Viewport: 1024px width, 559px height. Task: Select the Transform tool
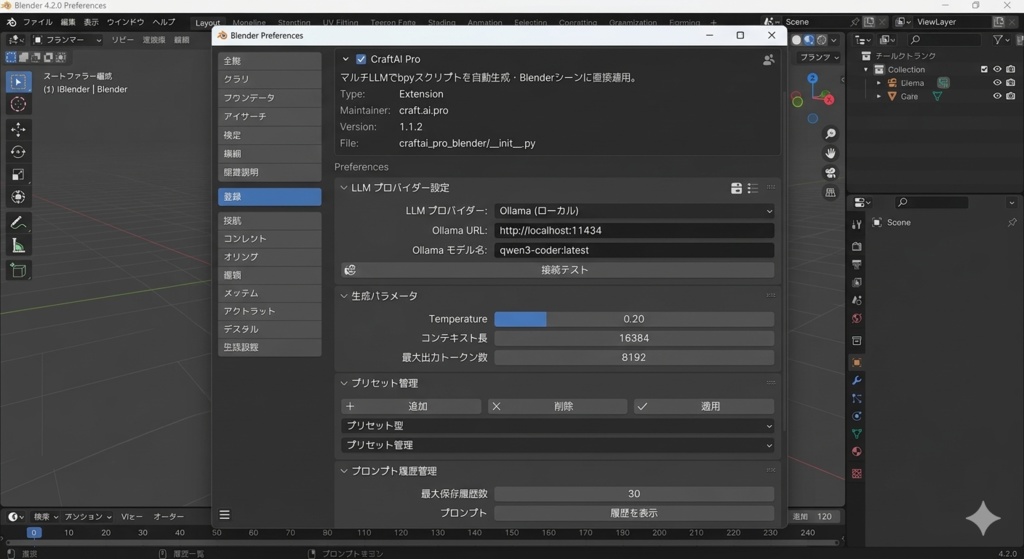18,197
